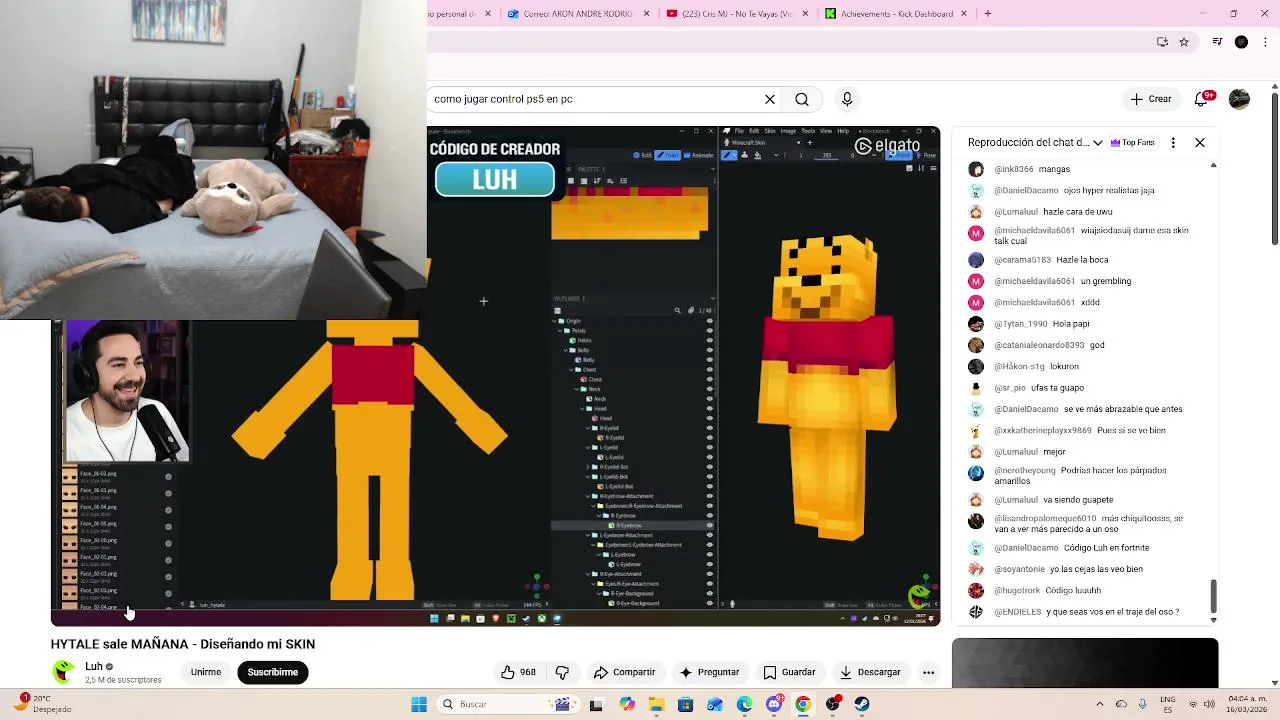Click the Compartir button

tap(624, 672)
